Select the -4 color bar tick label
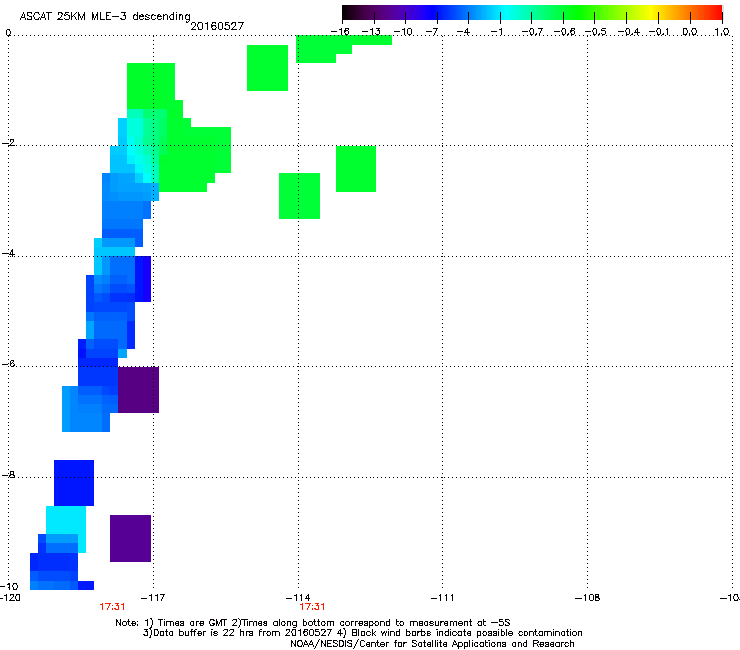 tap(463, 32)
